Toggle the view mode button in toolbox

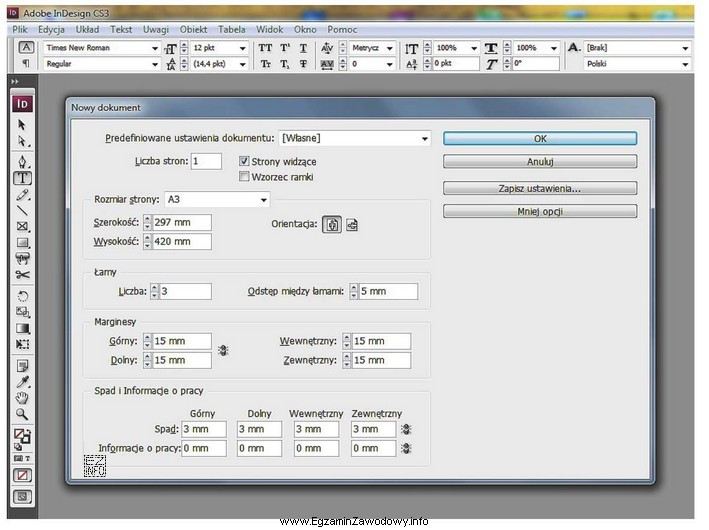(22, 497)
